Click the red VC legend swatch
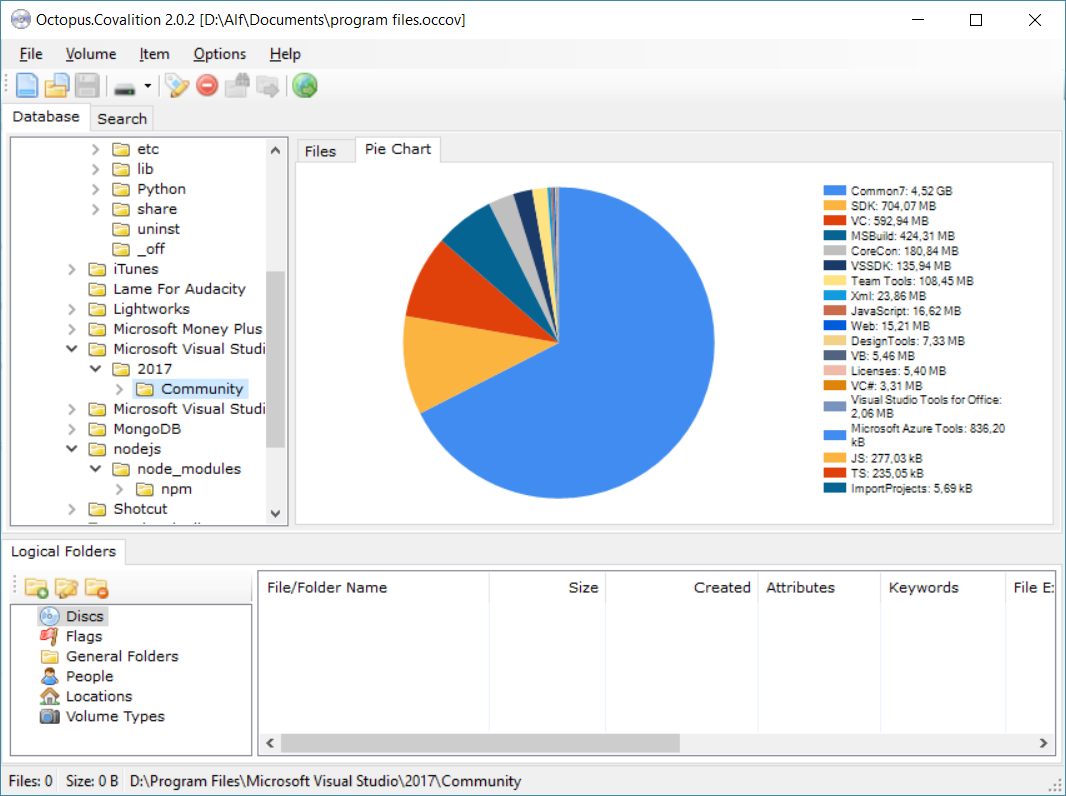Image resolution: width=1066 pixels, height=796 pixels. coord(834,220)
